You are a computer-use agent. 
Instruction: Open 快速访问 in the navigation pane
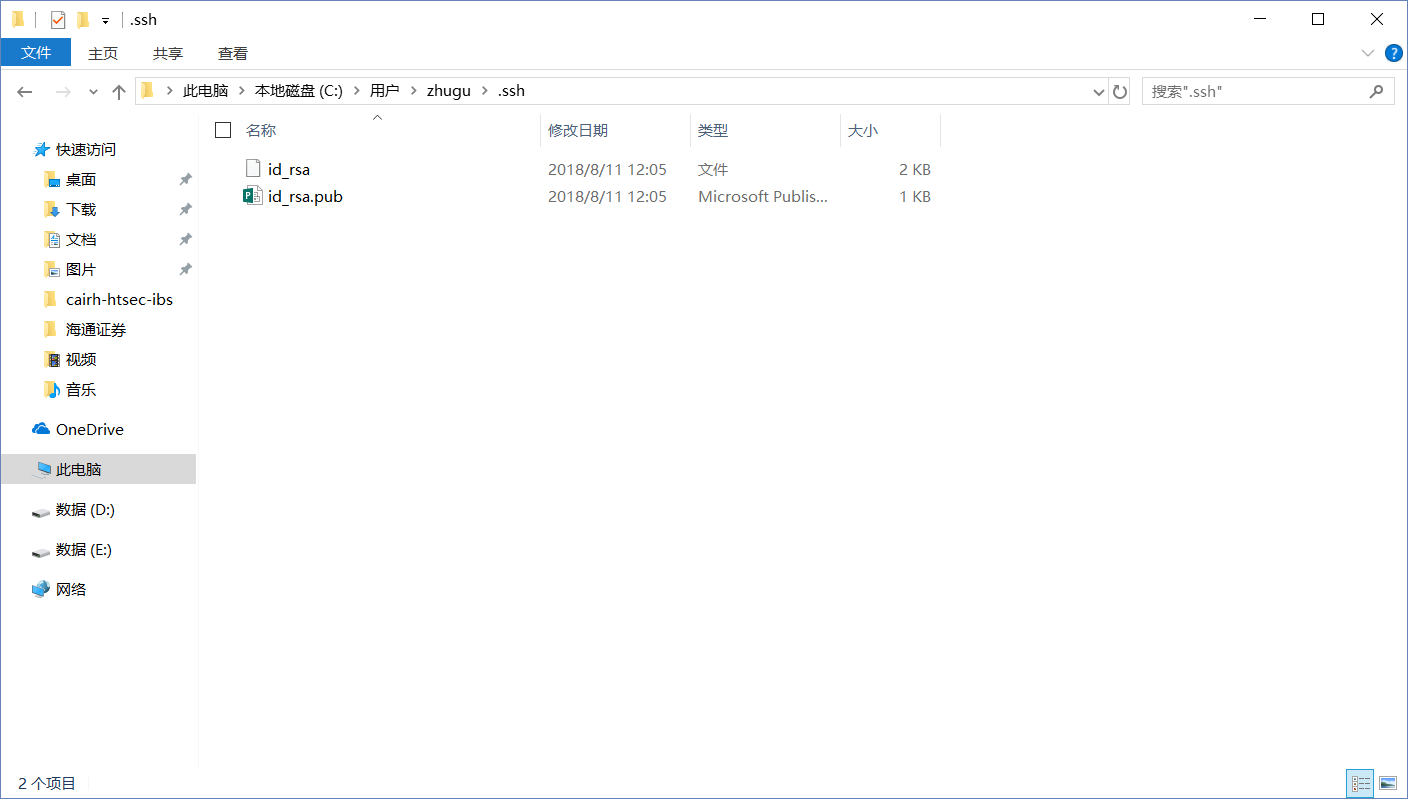pos(86,149)
